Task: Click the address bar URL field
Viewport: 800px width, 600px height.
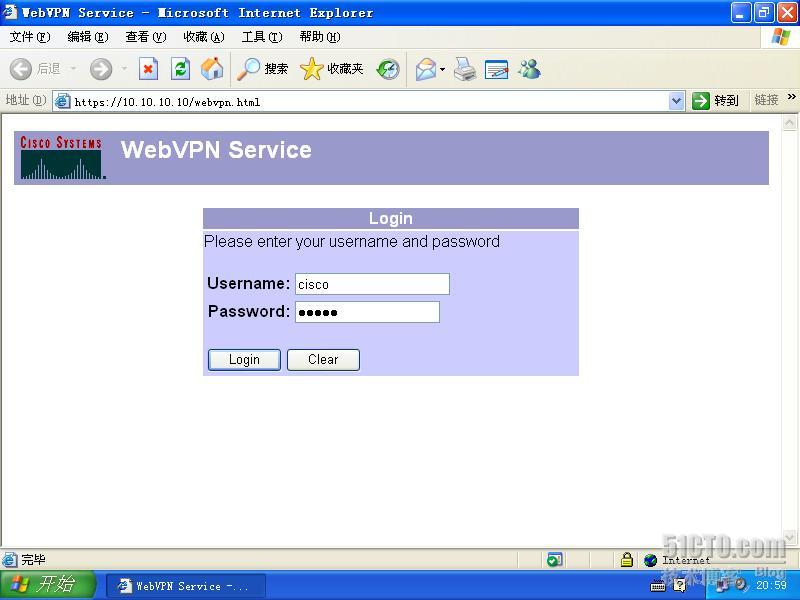Action: click(x=370, y=102)
